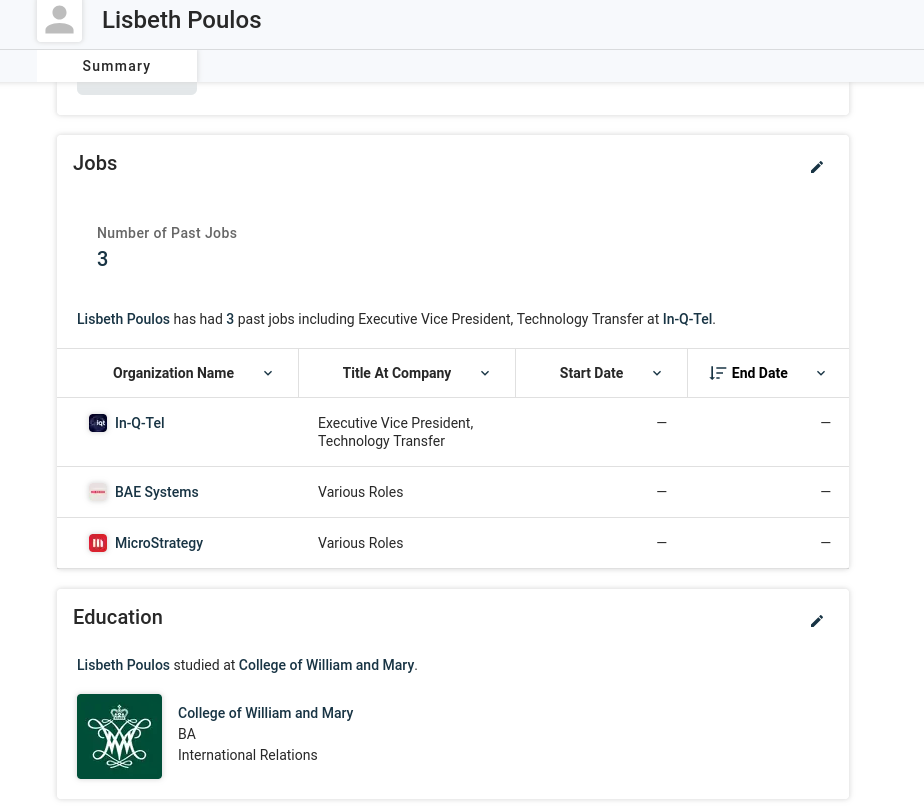Expand the Organization Name column dropdown
Image resolution: width=924 pixels, height=810 pixels.
click(x=268, y=373)
